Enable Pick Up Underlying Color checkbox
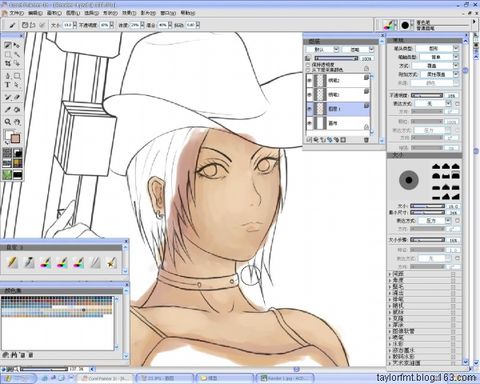Viewport: 480px width, 384px height. (x=308, y=70)
